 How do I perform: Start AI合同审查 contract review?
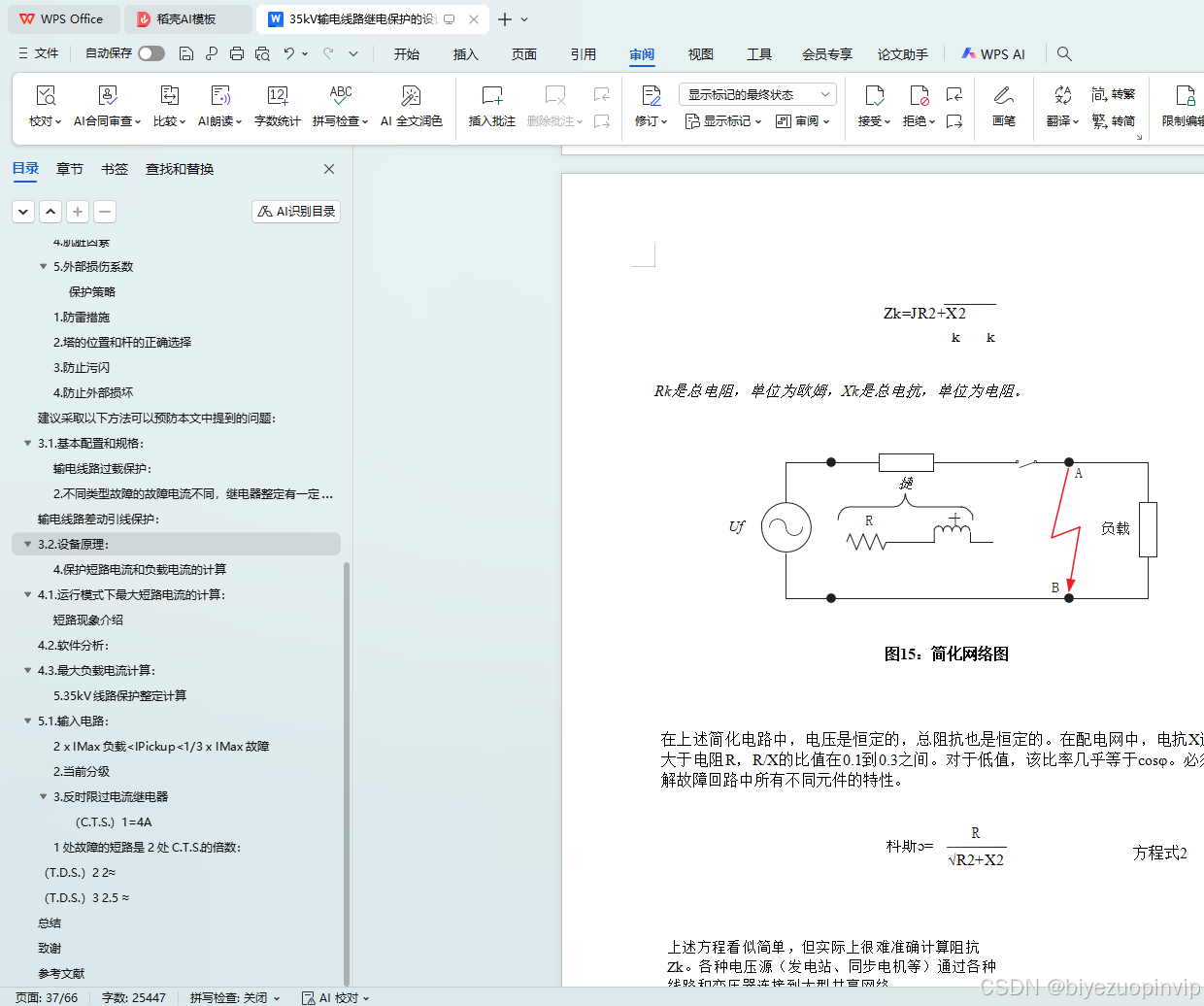pyautogui.click(x=107, y=107)
